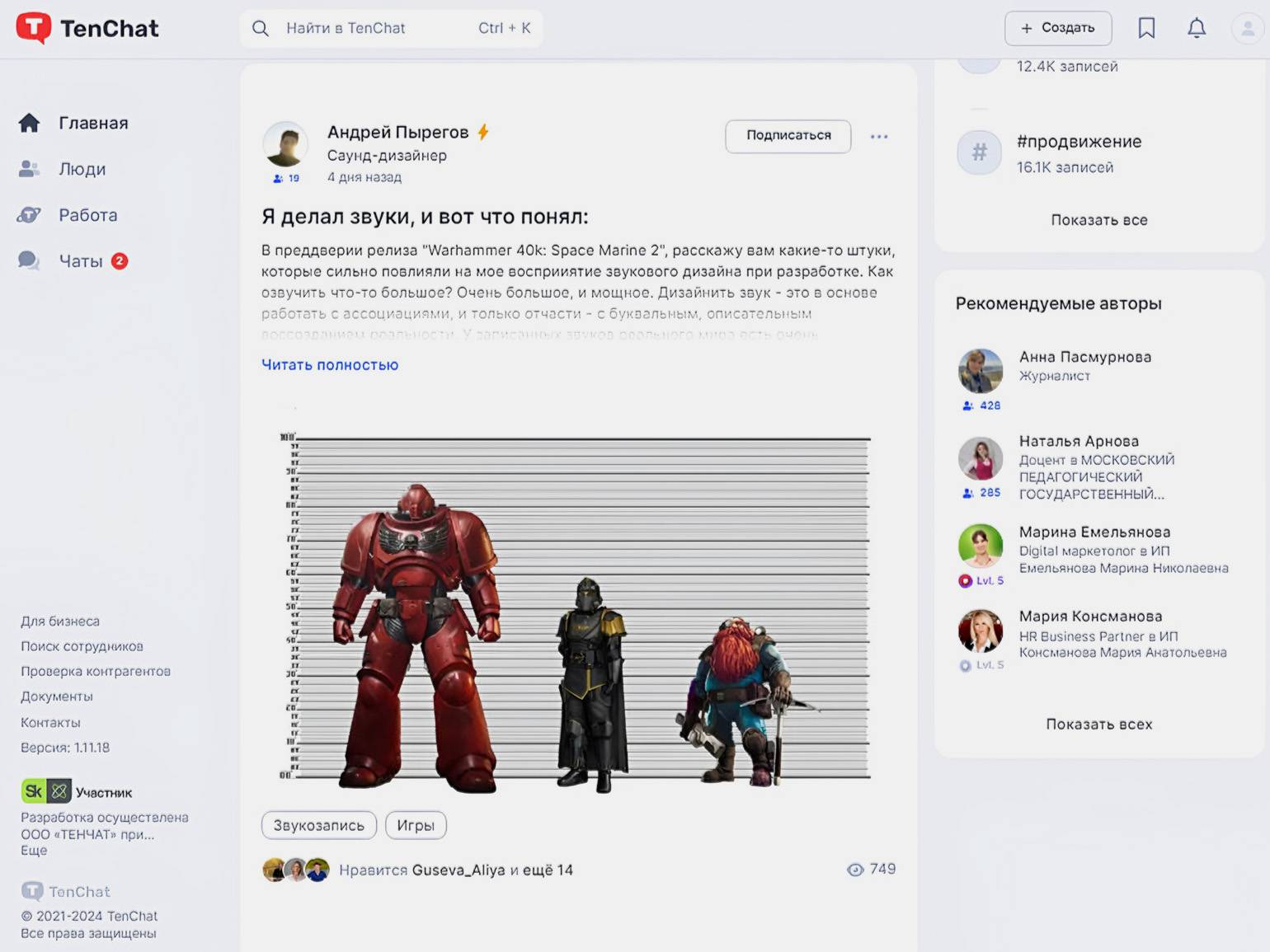
Task: Click the likers' avatars under the post
Action: [x=296, y=870]
